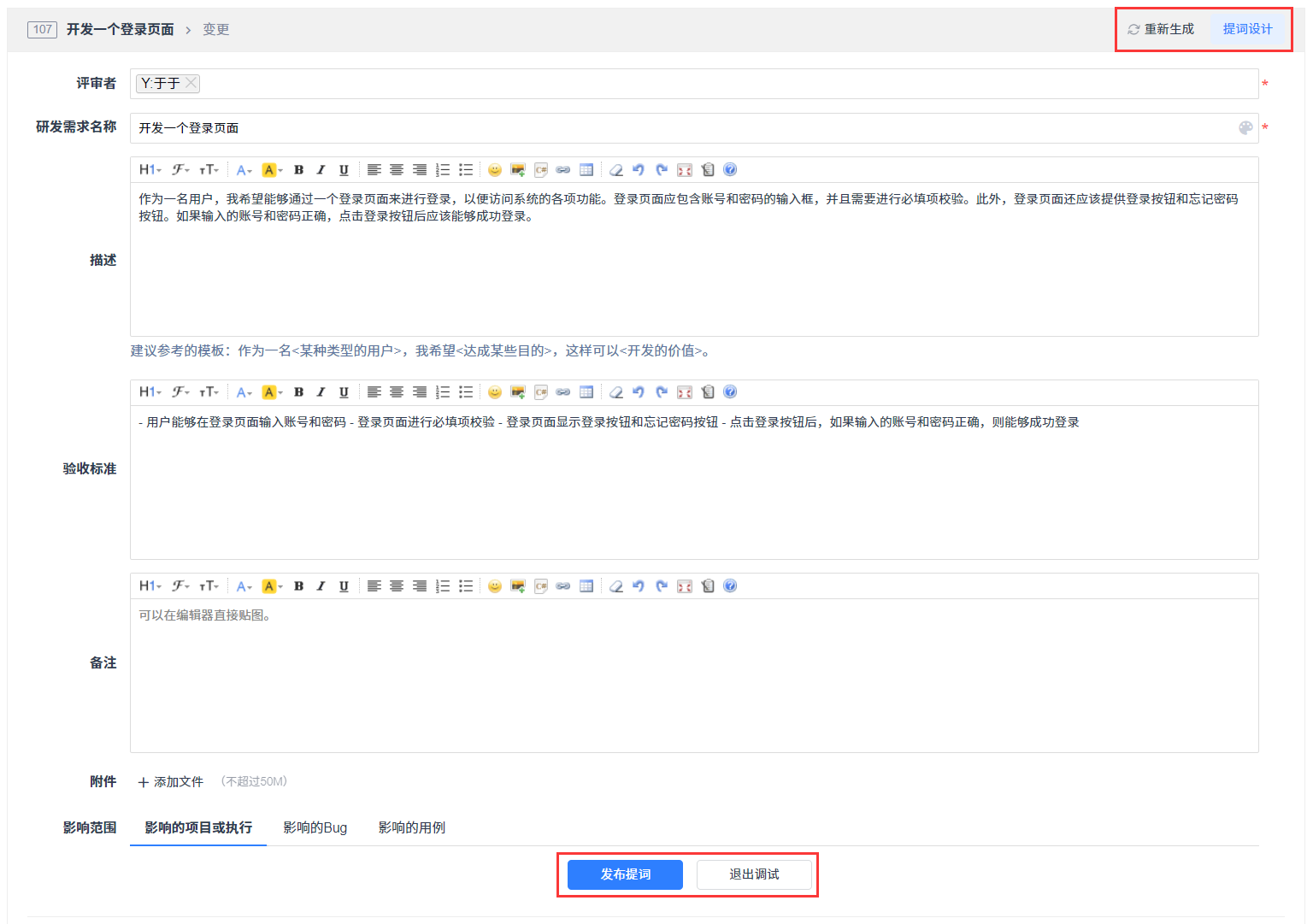Insert ordered list in 备注 editor
This screenshot has height=924, width=1313.
point(443,586)
